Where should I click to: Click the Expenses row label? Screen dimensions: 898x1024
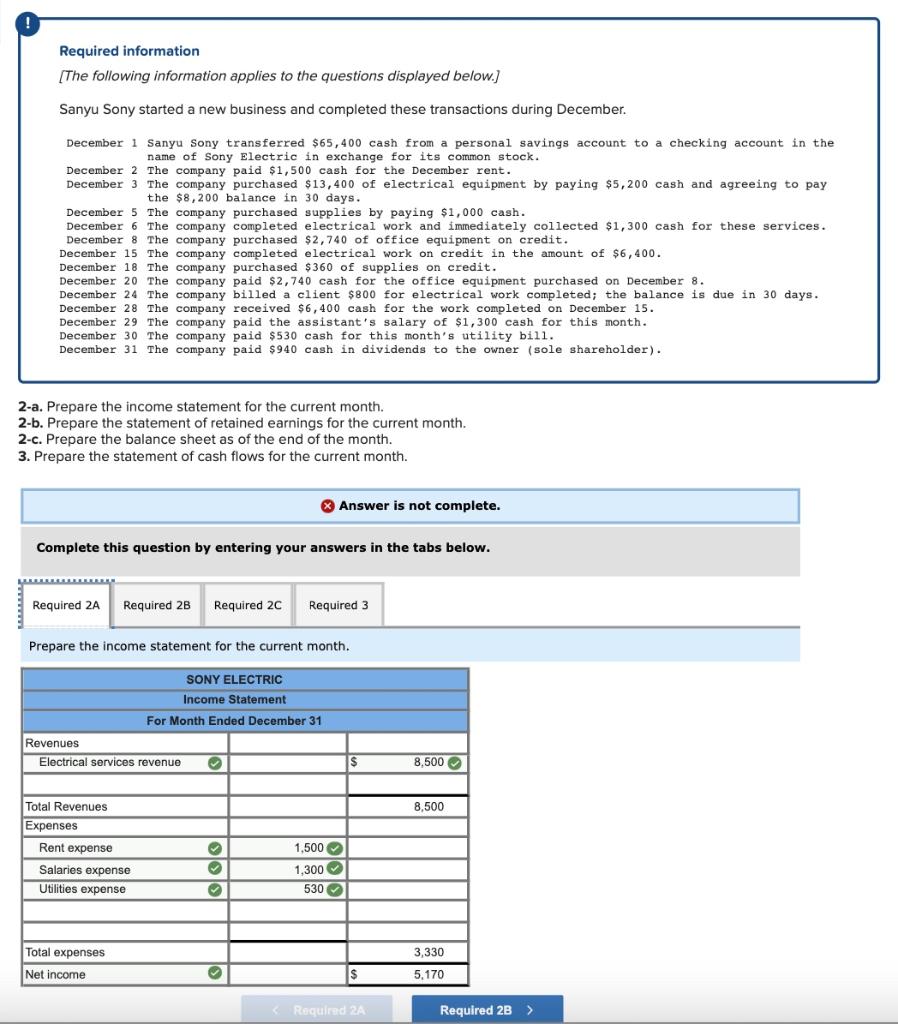(x=51, y=825)
